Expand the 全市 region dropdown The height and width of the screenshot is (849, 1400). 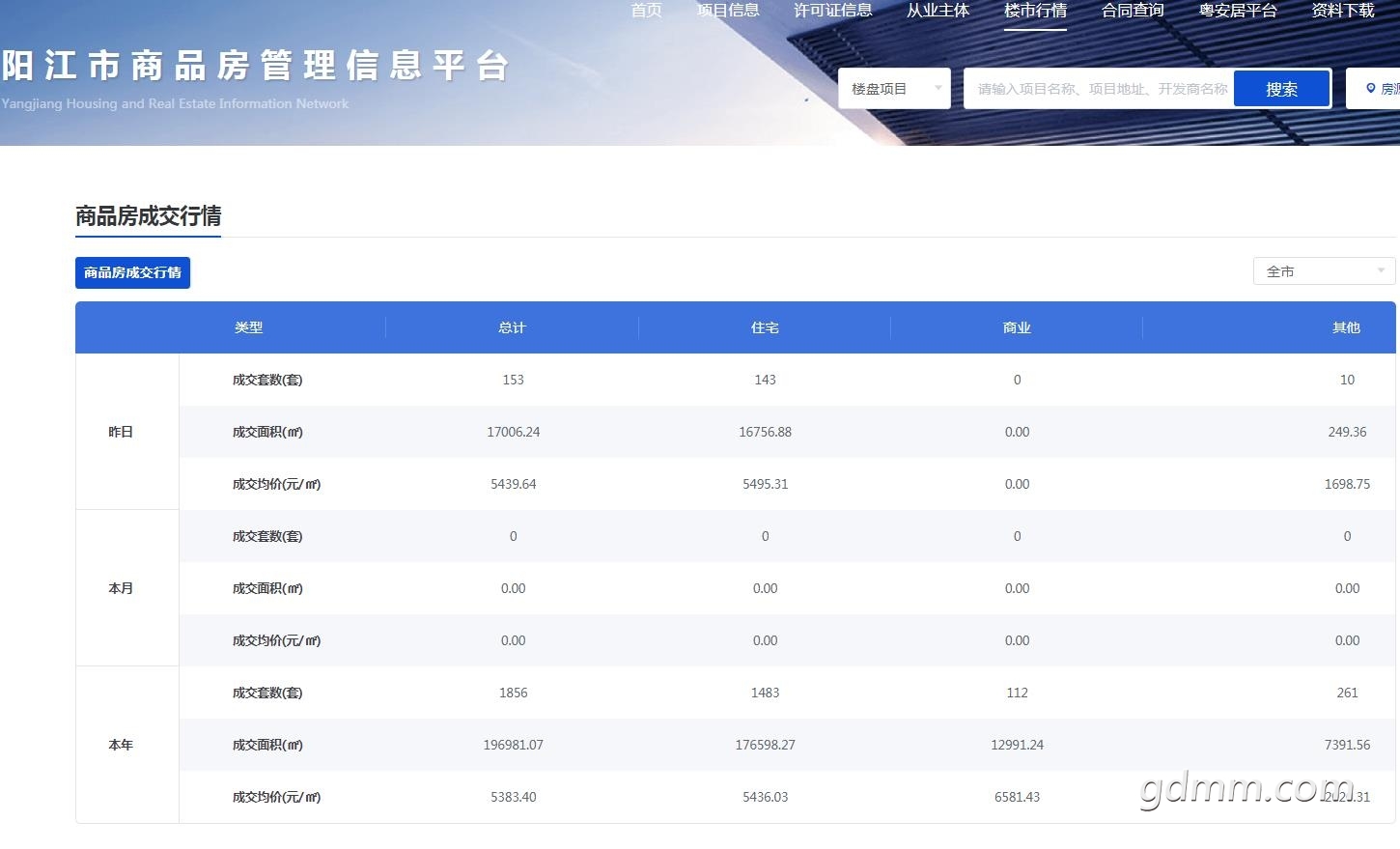tap(1324, 271)
